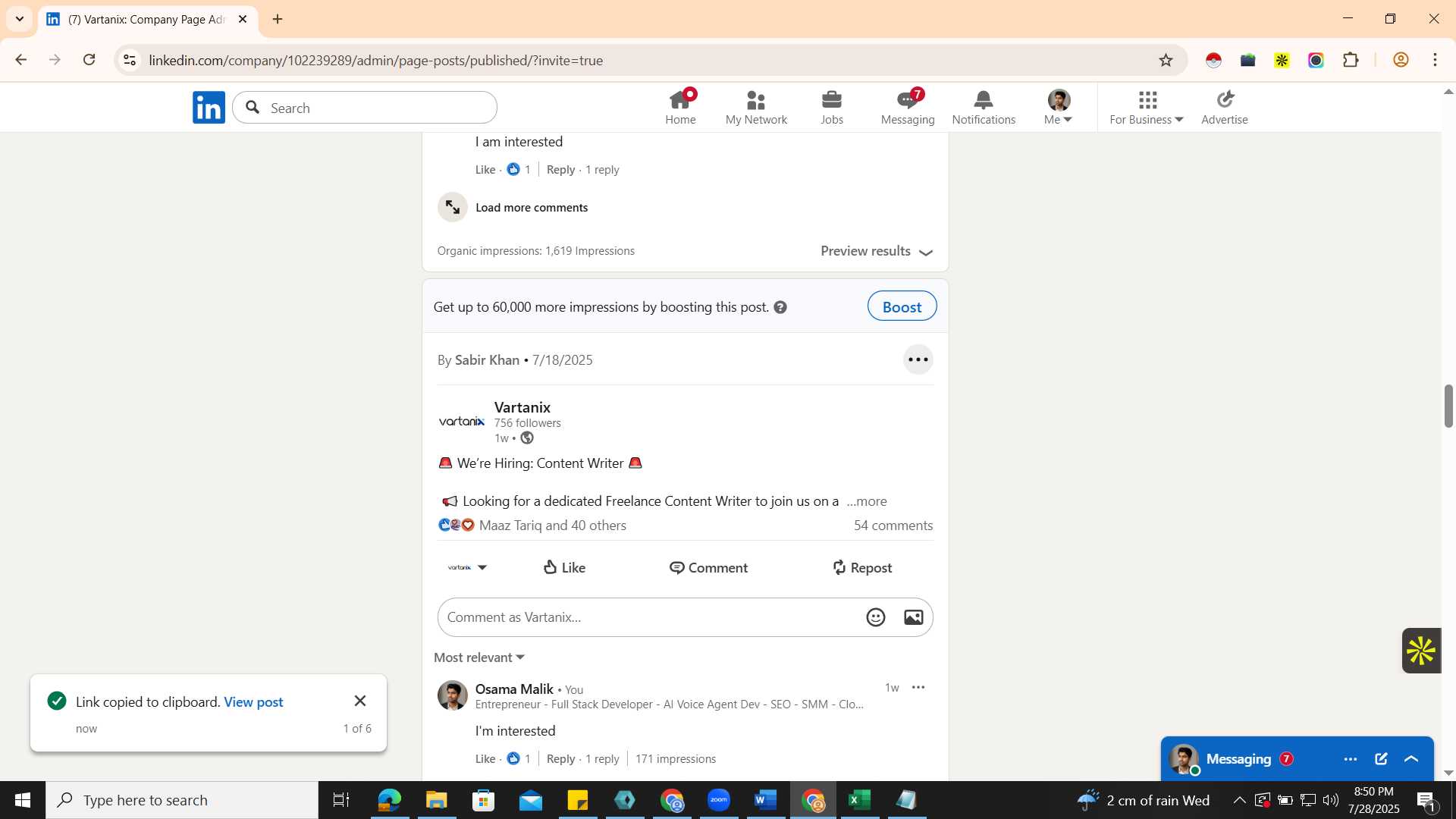Open the react-as Vartanix identity dropdown

click(x=467, y=567)
